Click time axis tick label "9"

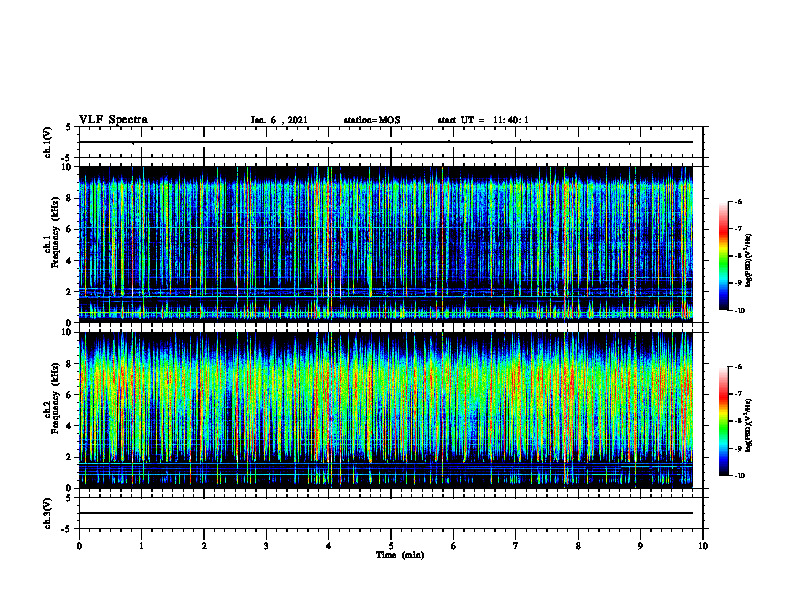tap(640, 546)
